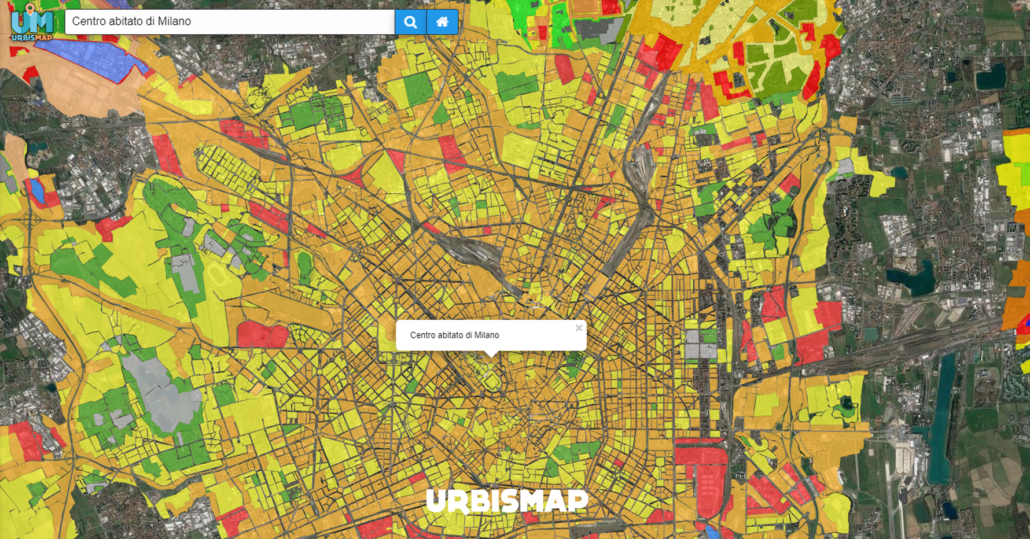Click the home icon button
The image size is (1030, 539).
(443, 22)
